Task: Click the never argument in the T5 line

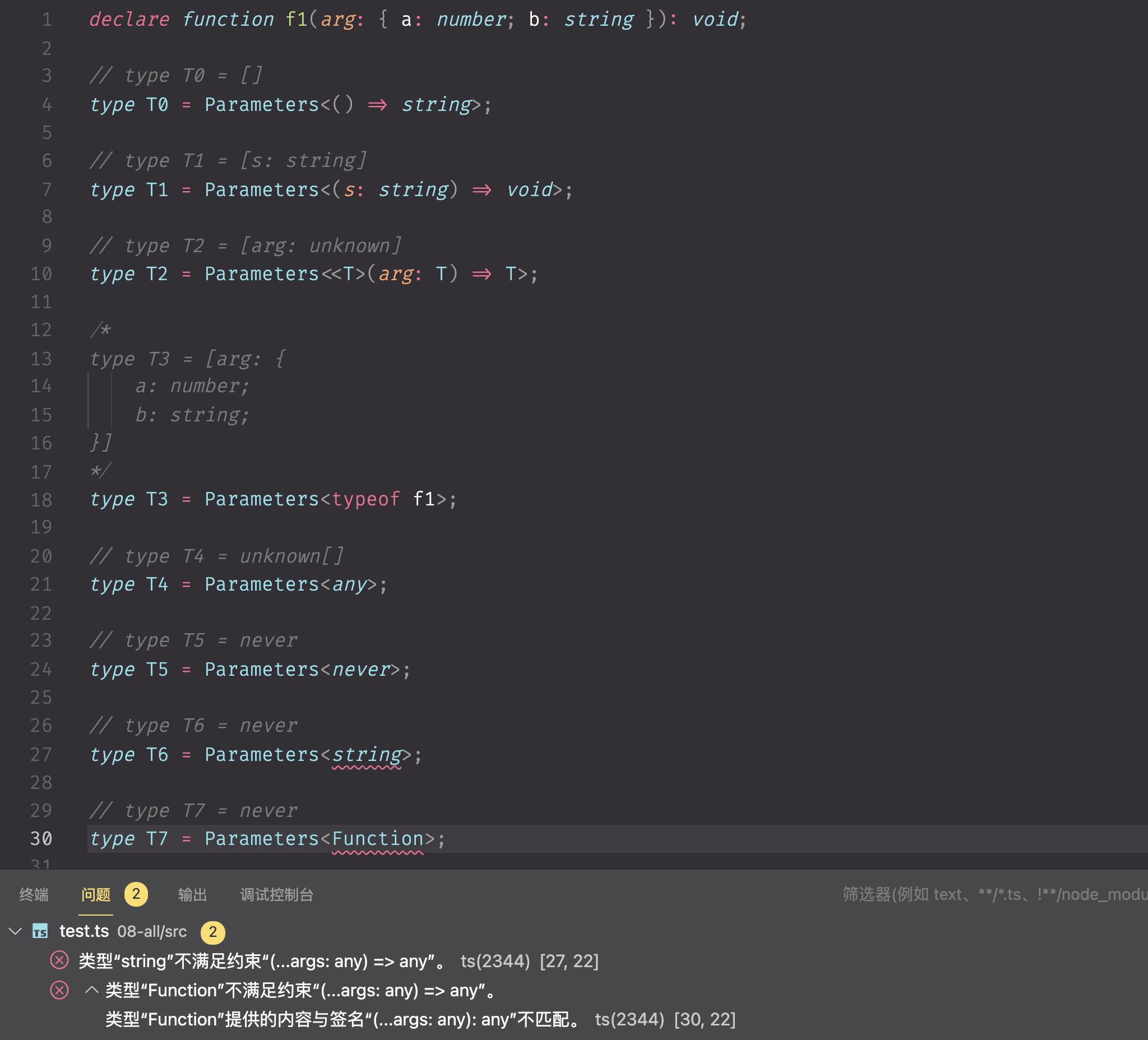Action: point(360,670)
